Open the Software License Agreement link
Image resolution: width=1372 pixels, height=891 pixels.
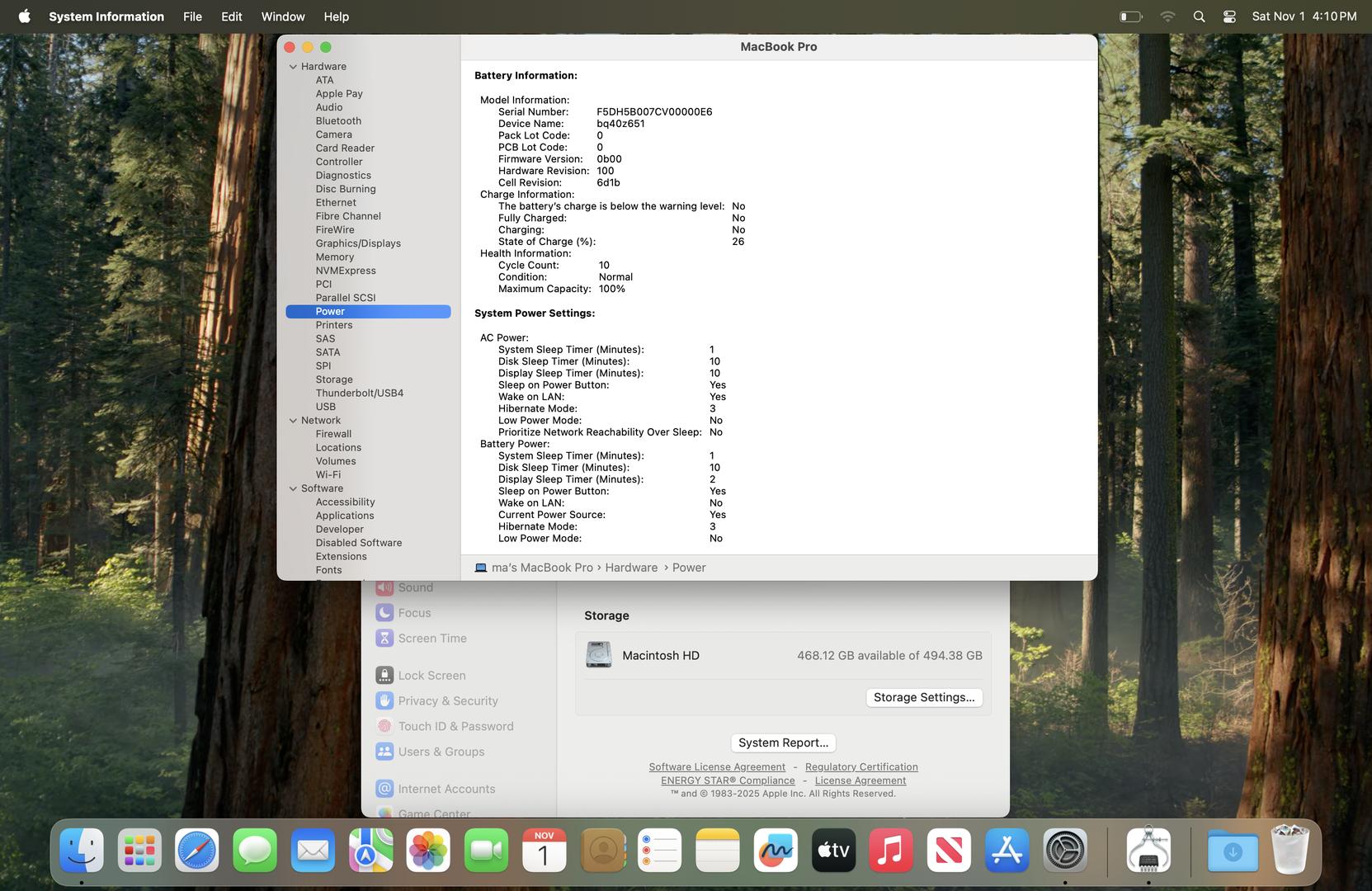(716, 767)
